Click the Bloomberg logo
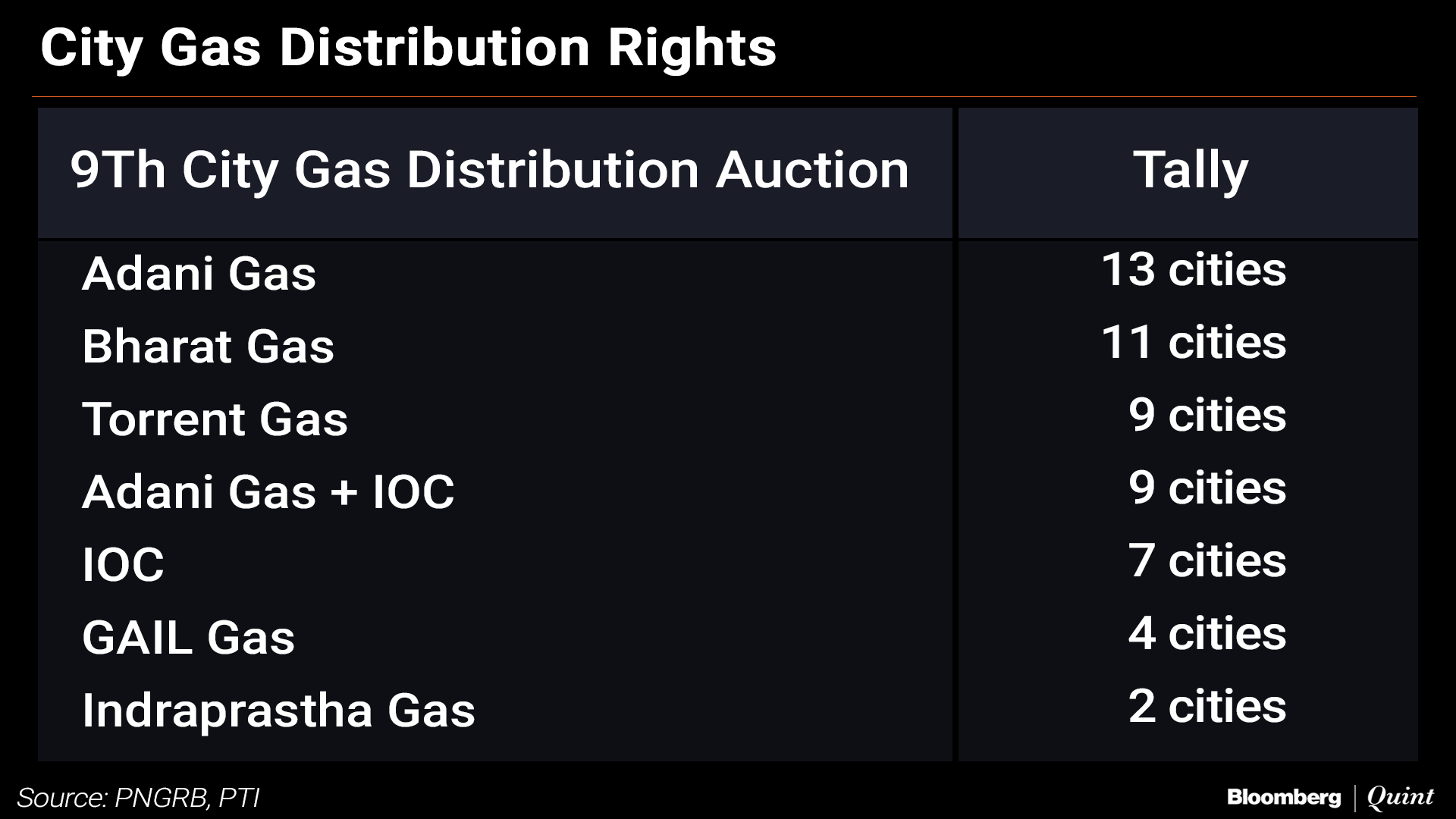Image resolution: width=1456 pixels, height=819 pixels. tap(1283, 798)
